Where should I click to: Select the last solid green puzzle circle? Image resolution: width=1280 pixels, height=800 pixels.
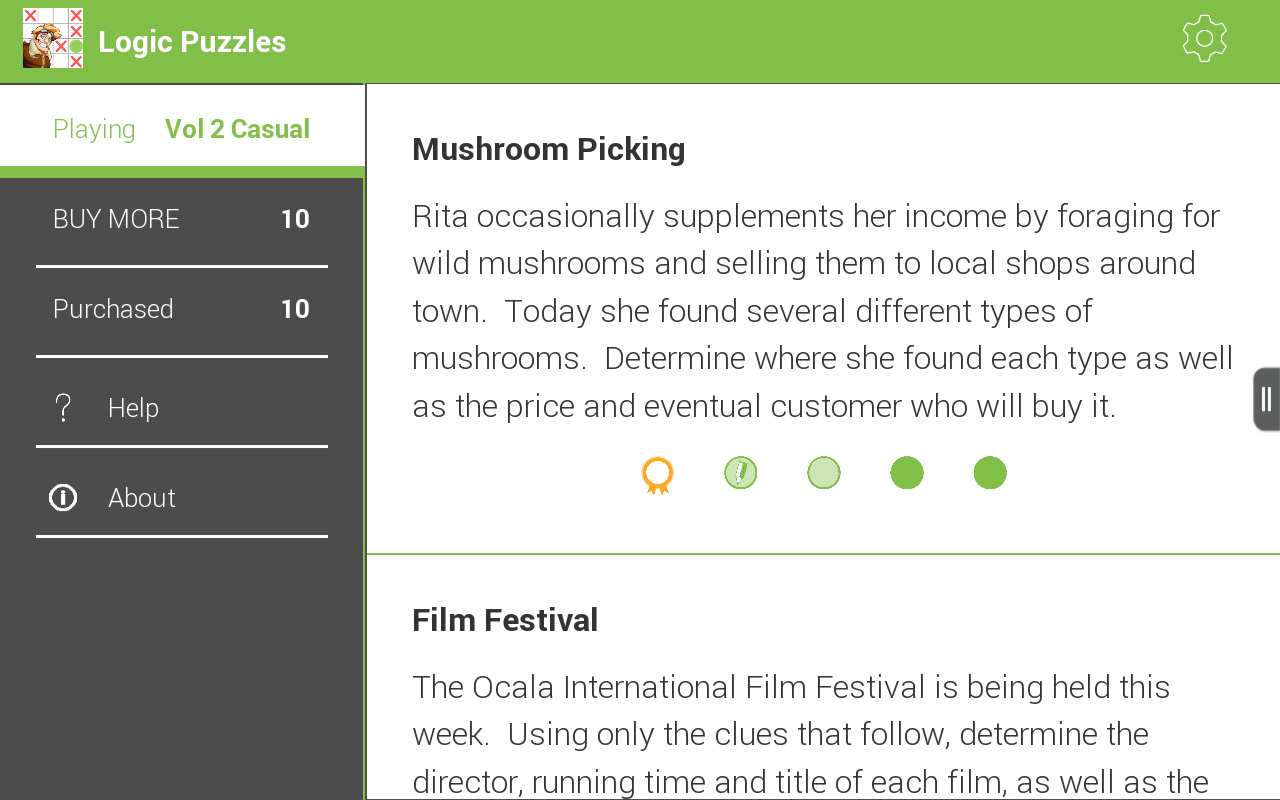(x=989, y=473)
